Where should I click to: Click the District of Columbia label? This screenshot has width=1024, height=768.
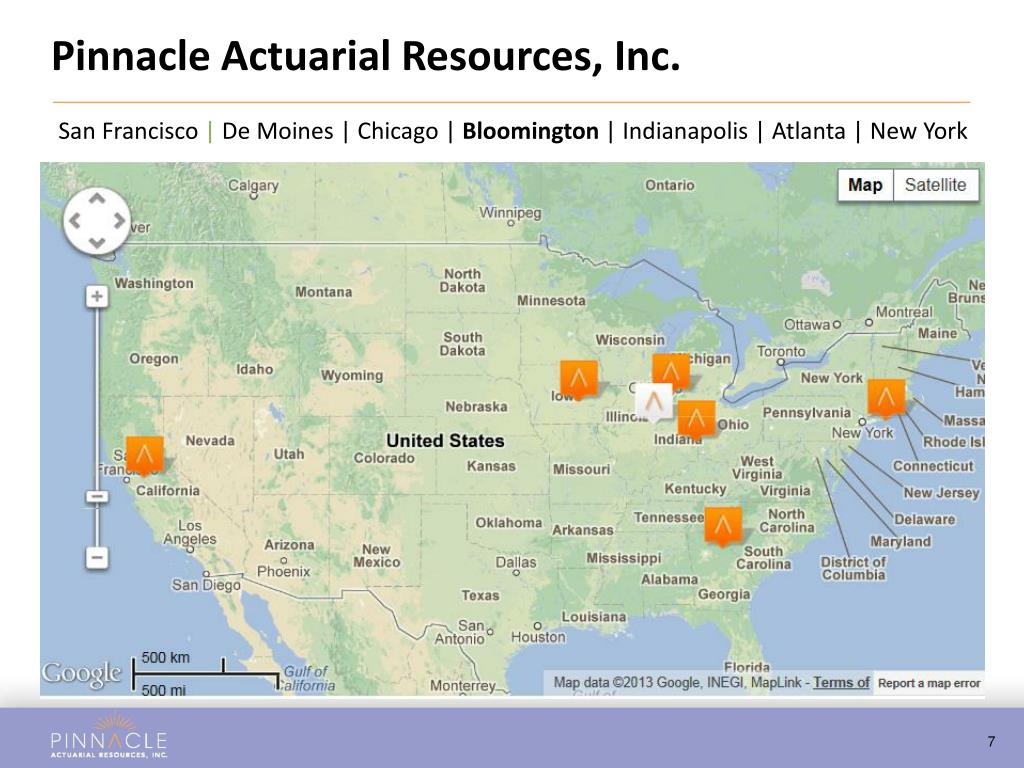(x=853, y=568)
